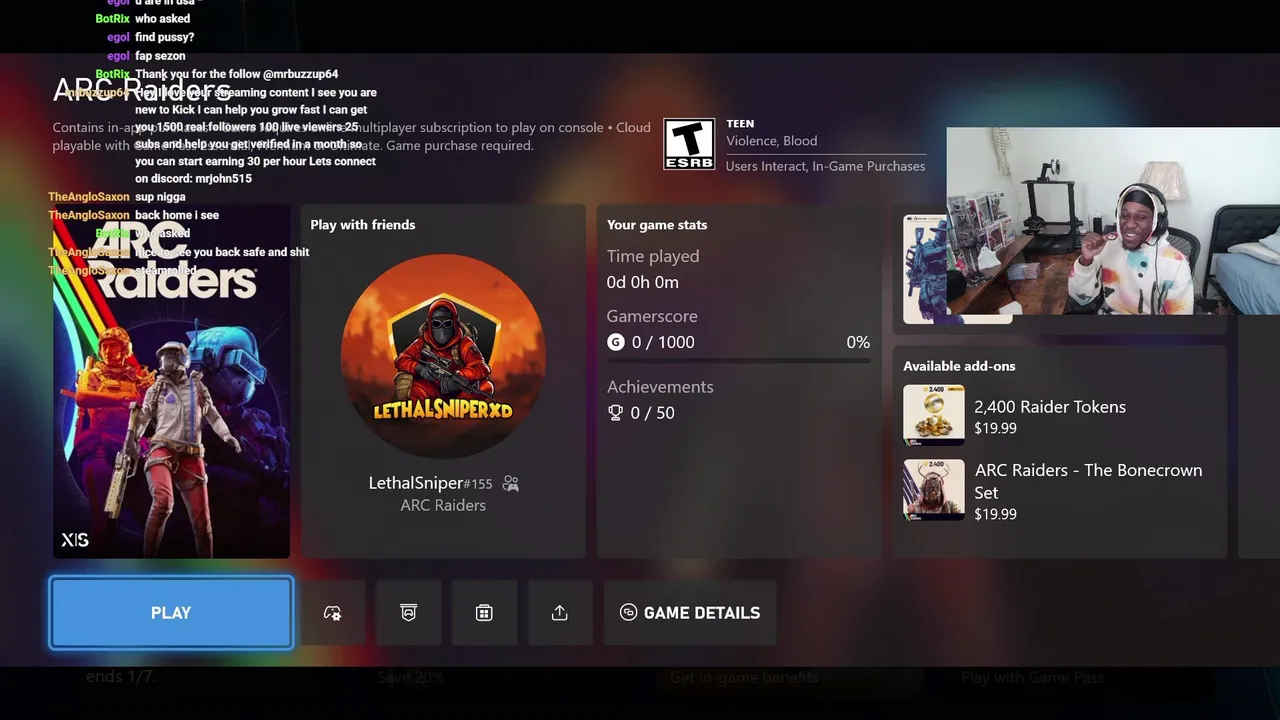Screen dimensions: 1280x720
Task: Click the share upload arrow icon
Action: [x=560, y=613]
